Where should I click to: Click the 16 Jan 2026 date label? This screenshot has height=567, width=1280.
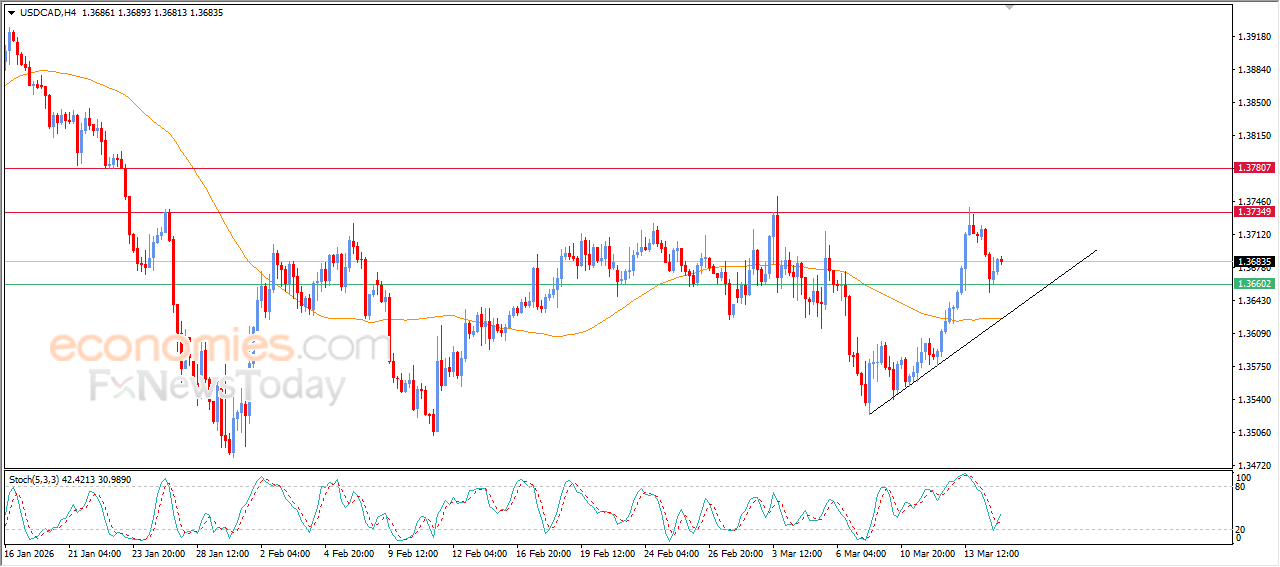28,553
